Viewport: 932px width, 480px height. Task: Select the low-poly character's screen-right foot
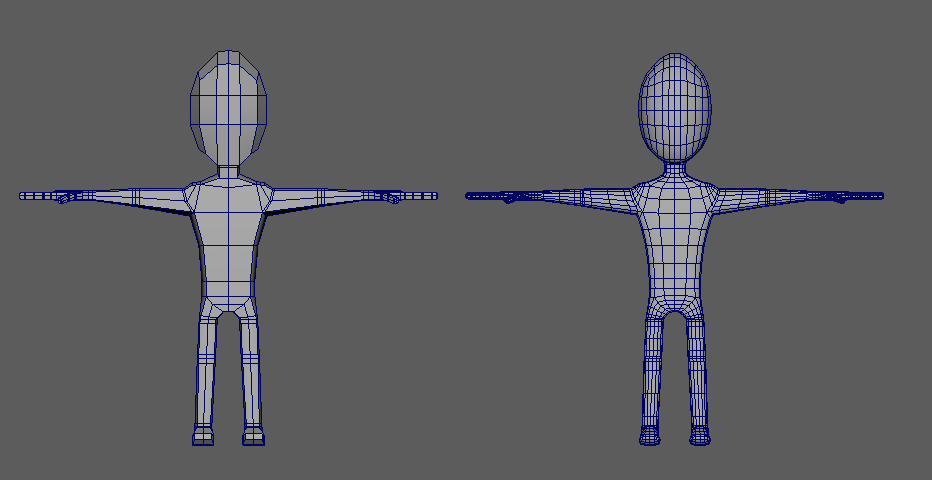point(253,436)
